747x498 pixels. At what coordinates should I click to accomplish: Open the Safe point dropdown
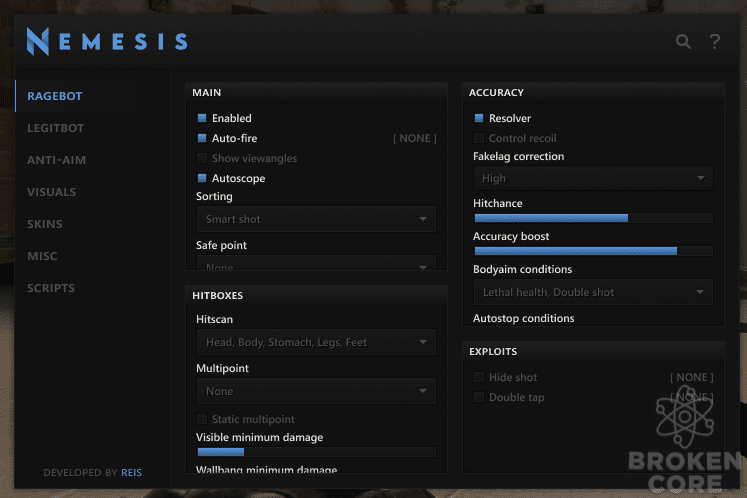[x=316, y=263]
